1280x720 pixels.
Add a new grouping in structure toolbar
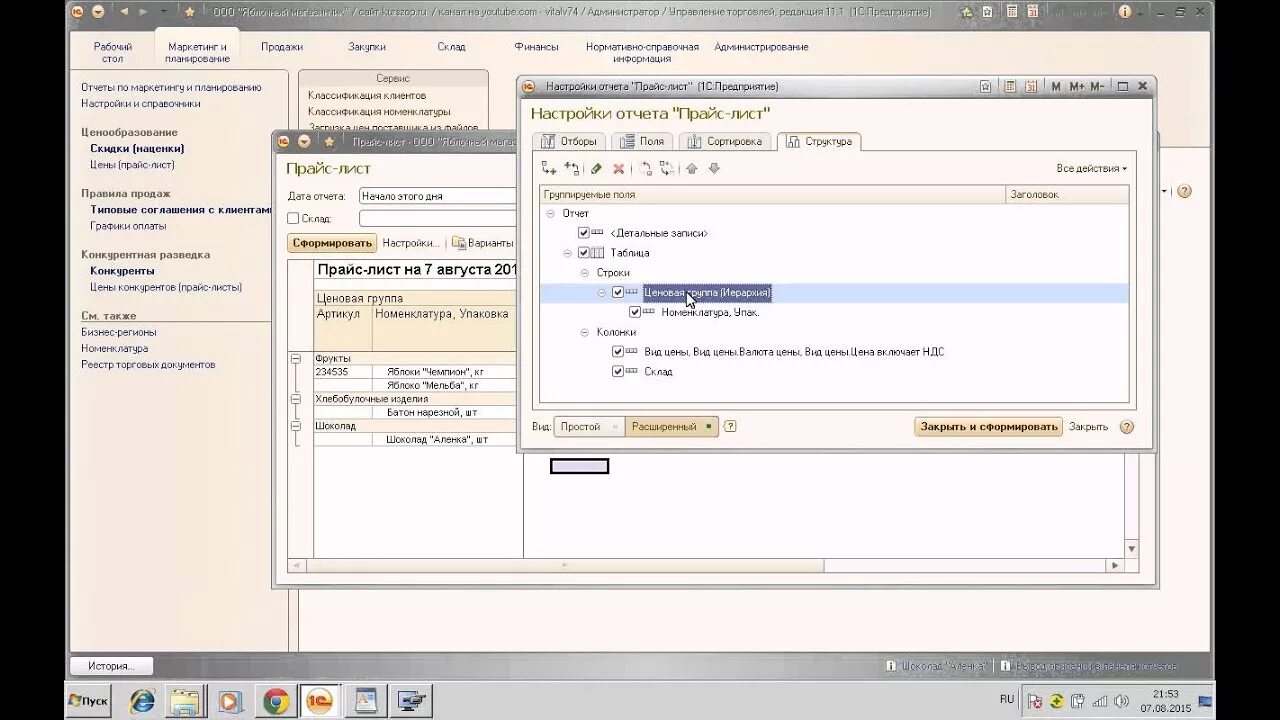[548, 169]
